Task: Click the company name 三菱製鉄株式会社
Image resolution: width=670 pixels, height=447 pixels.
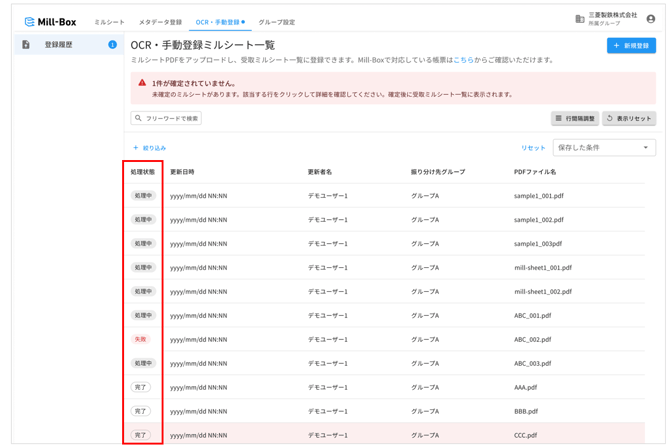Action: (613, 15)
